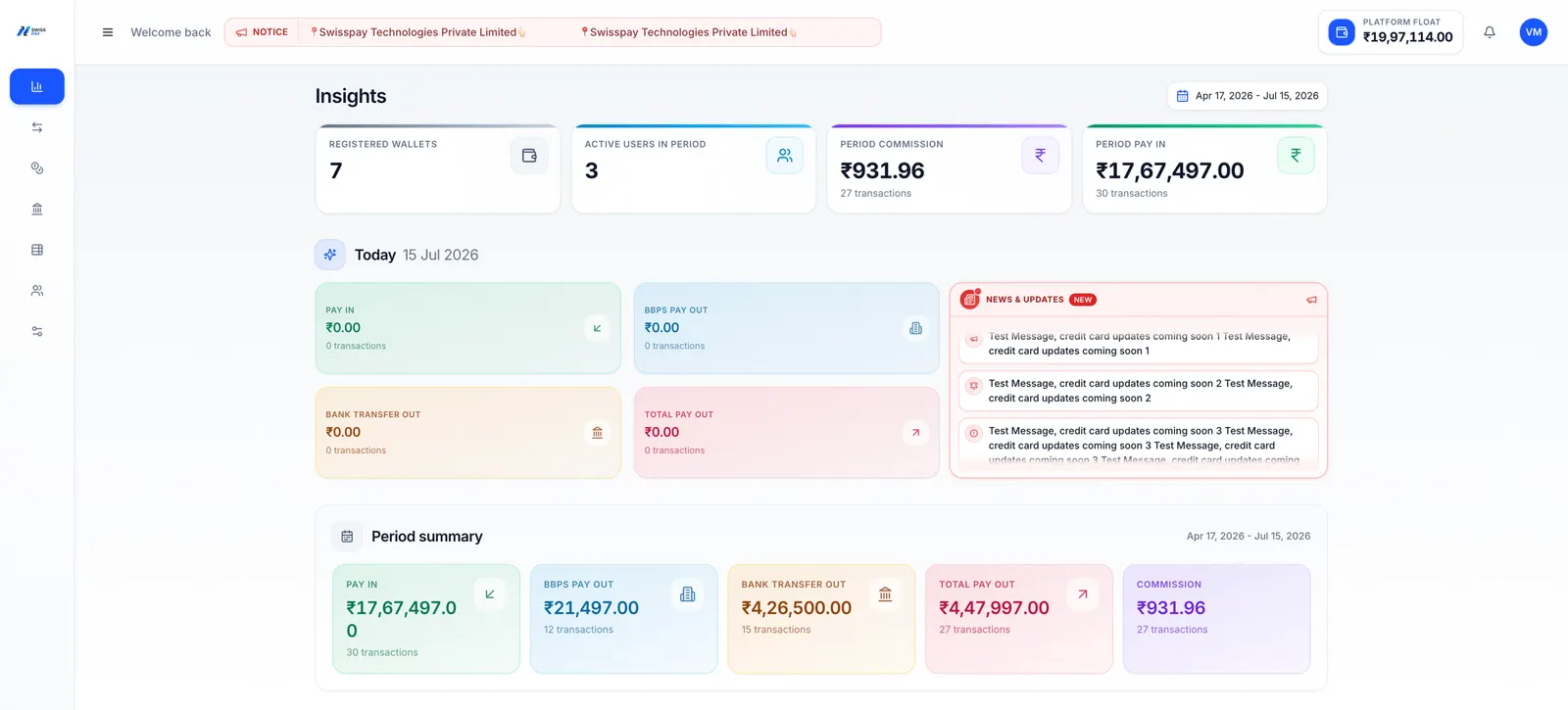
Task: Click the megaphone icon on News & Updates header's right
Action: [x=1311, y=300]
